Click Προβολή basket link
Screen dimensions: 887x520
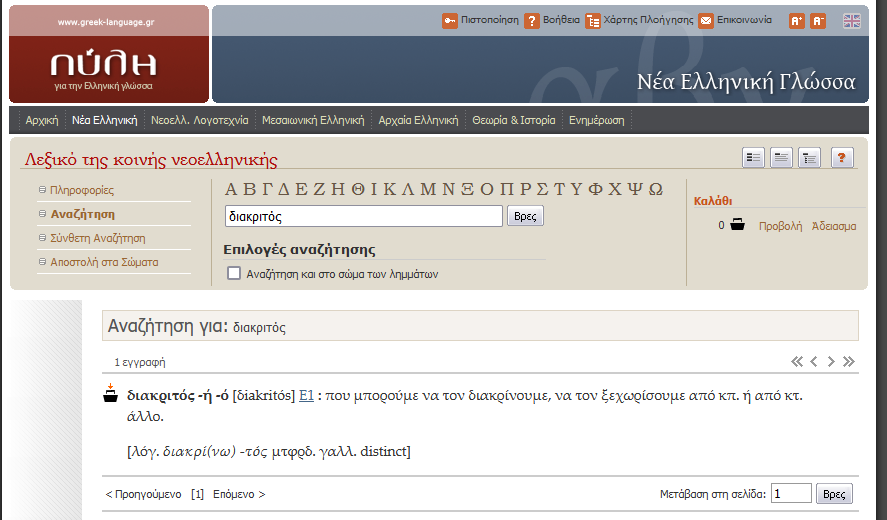coord(781,226)
